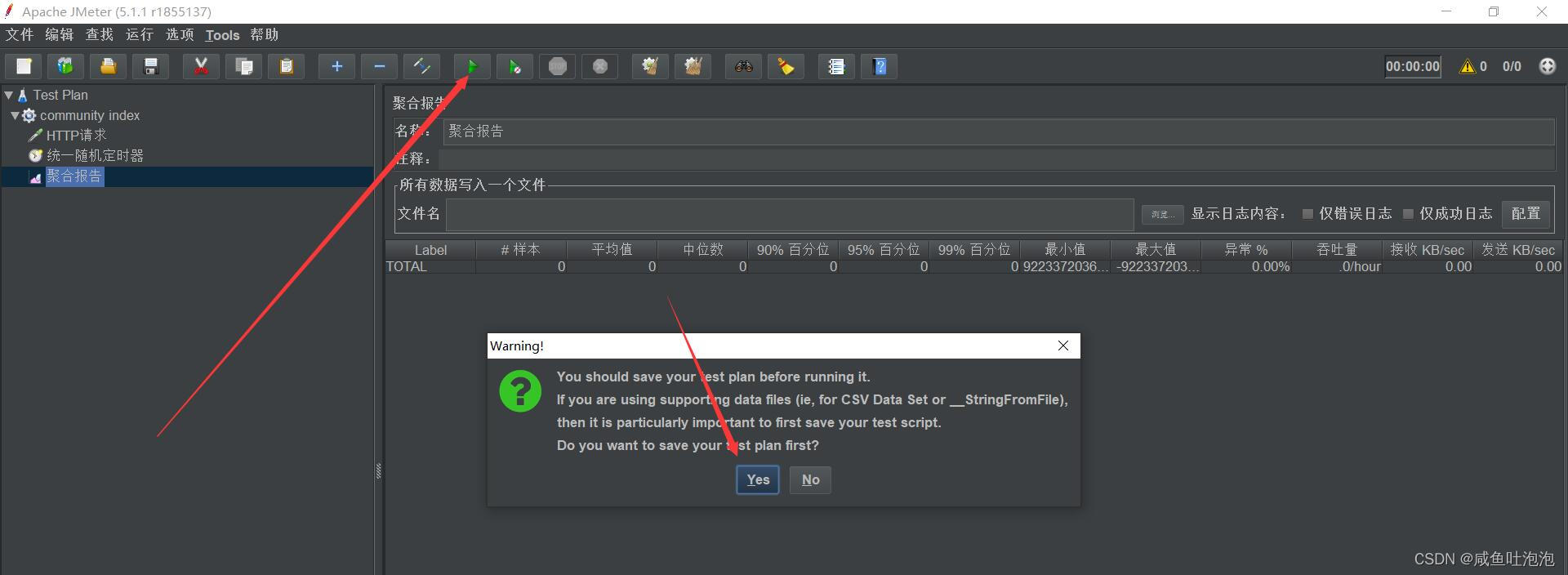Click the 最大值 column header

point(1156,250)
